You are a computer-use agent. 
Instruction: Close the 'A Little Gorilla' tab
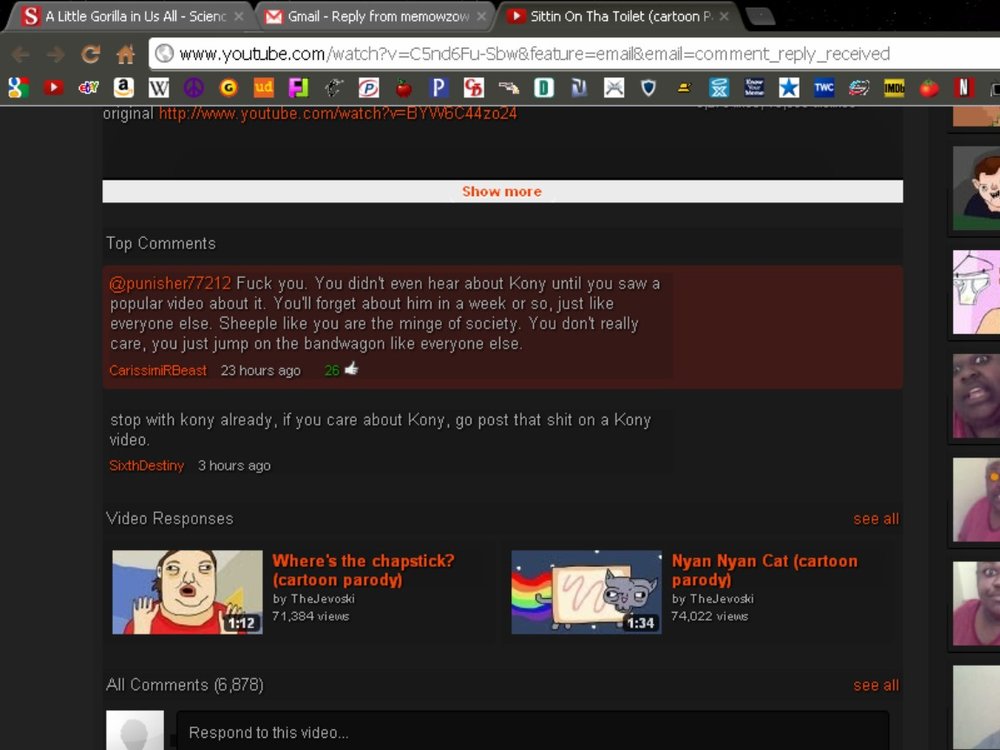pyautogui.click(x=239, y=17)
